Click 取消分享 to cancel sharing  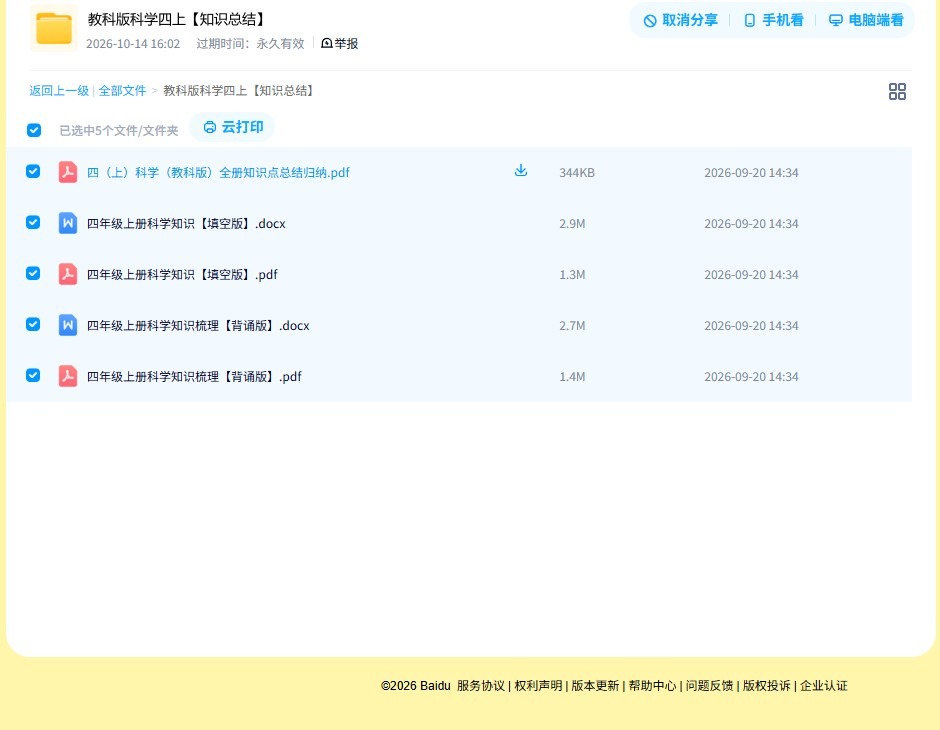point(680,20)
